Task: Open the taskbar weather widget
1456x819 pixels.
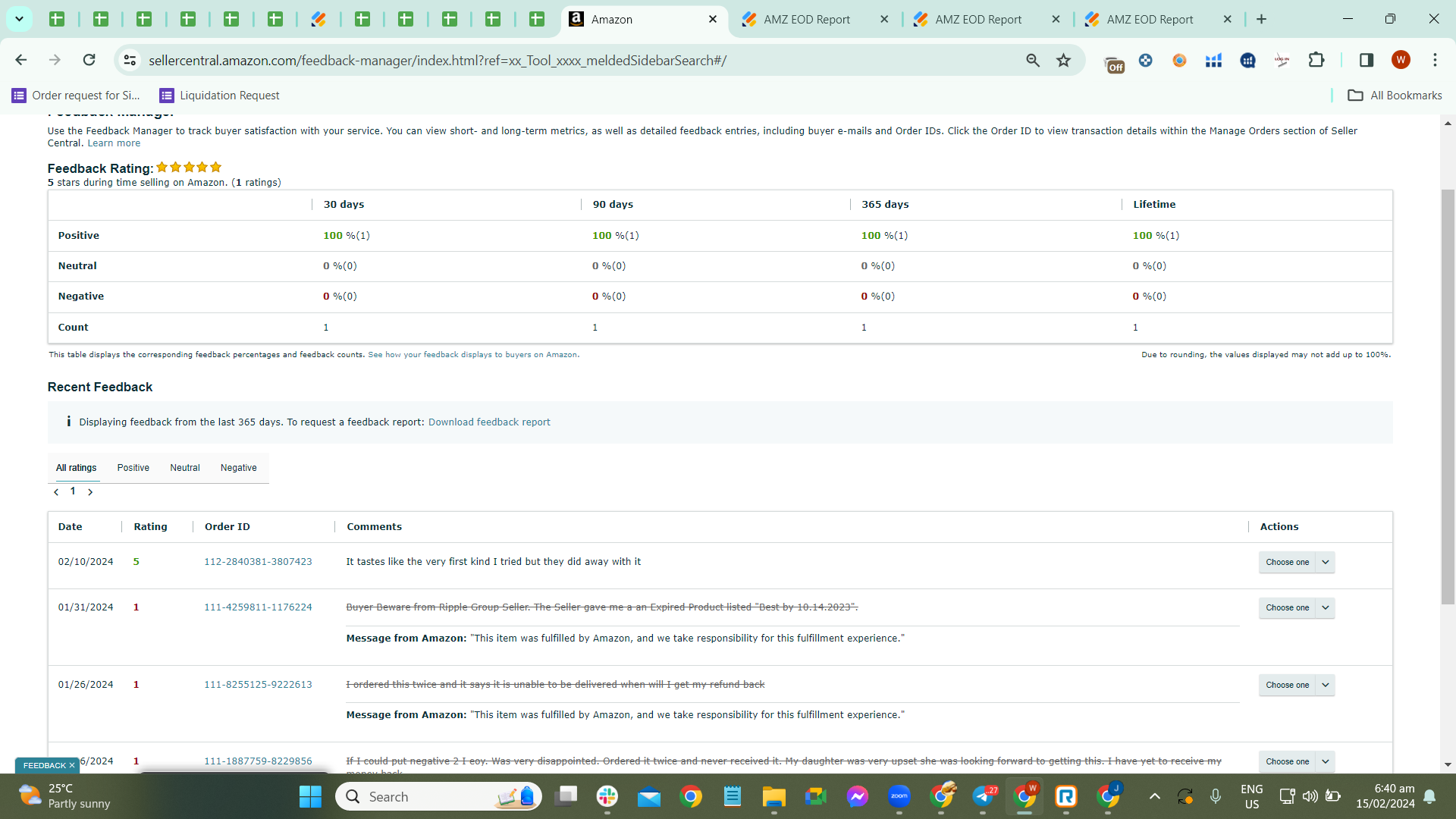Action: click(x=65, y=796)
